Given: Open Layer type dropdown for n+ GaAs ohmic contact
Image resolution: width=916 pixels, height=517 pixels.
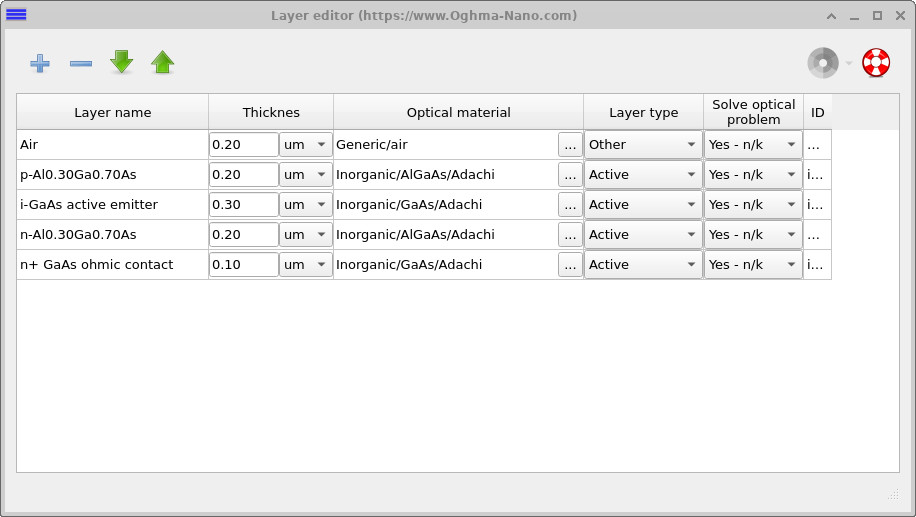Looking at the screenshot, I should pyautogui.click(x=643, y=264).
